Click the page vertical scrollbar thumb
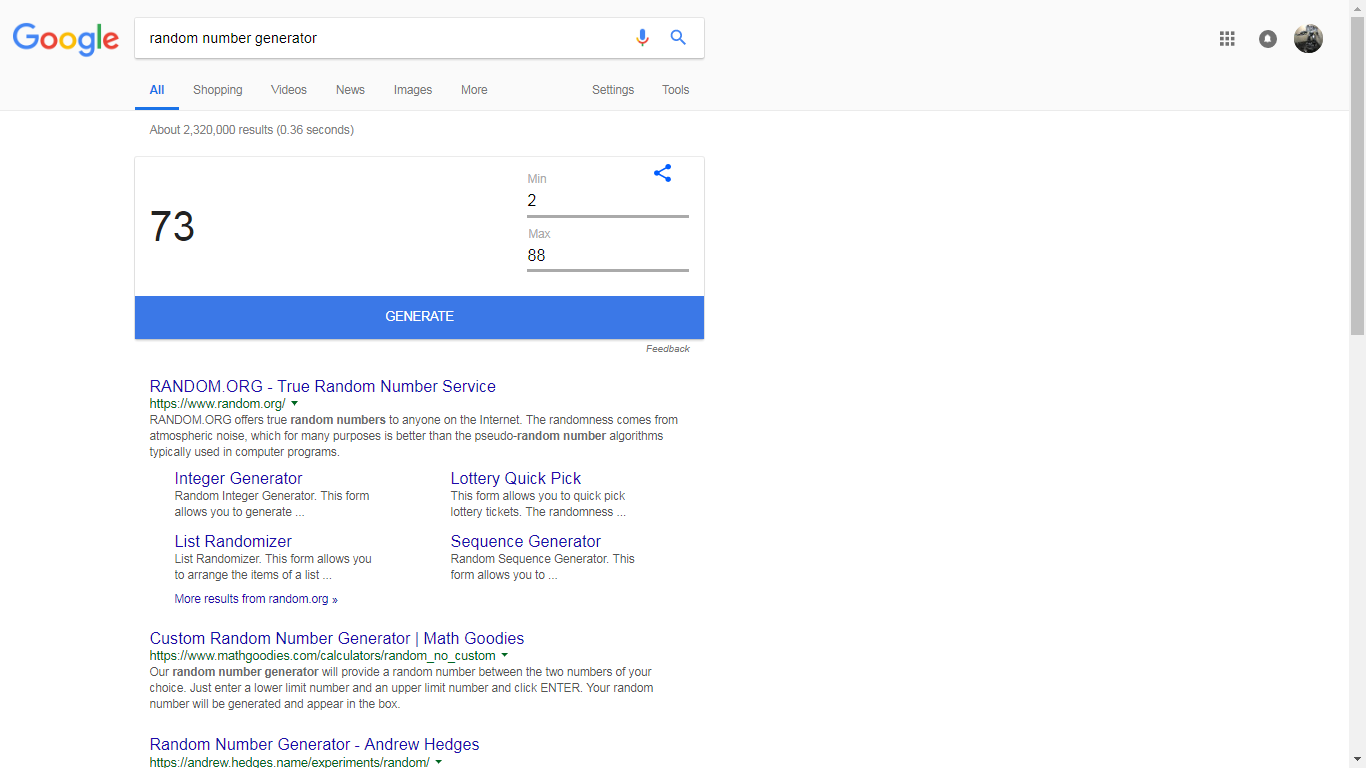The width and height of the screenshot is (1366, 768). [1357, 175]
